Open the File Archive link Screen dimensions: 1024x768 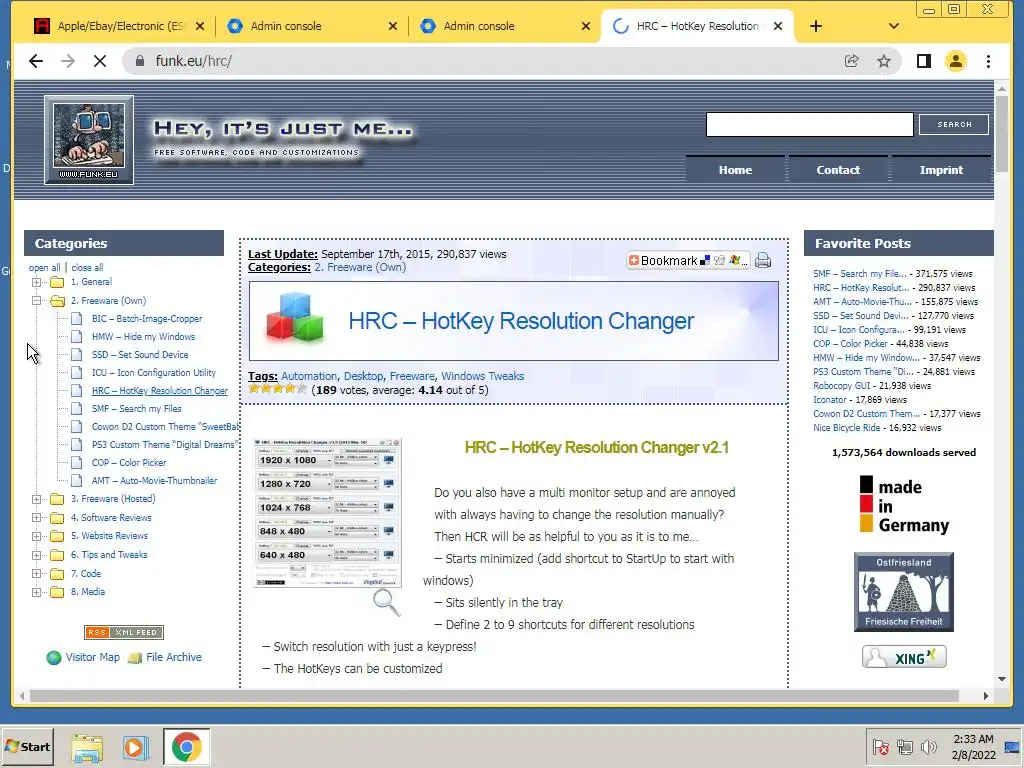tap(174, 657)
